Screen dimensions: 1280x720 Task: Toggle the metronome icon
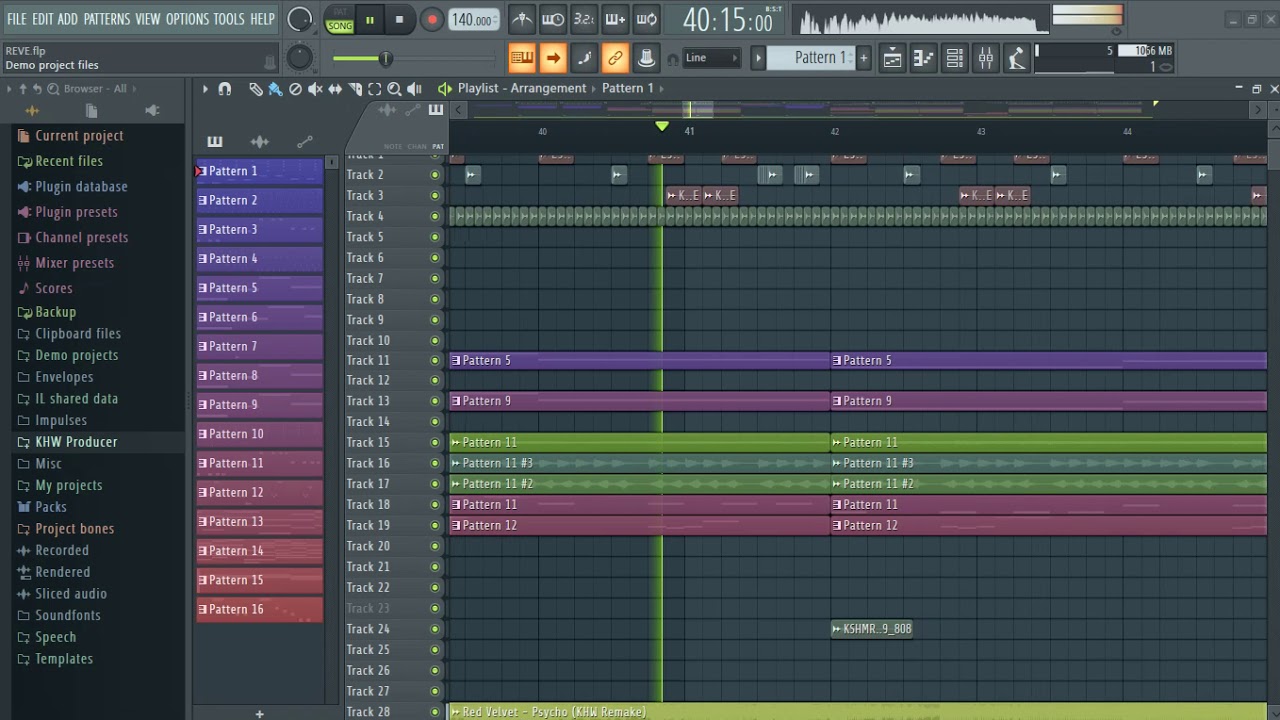[521, 19]
